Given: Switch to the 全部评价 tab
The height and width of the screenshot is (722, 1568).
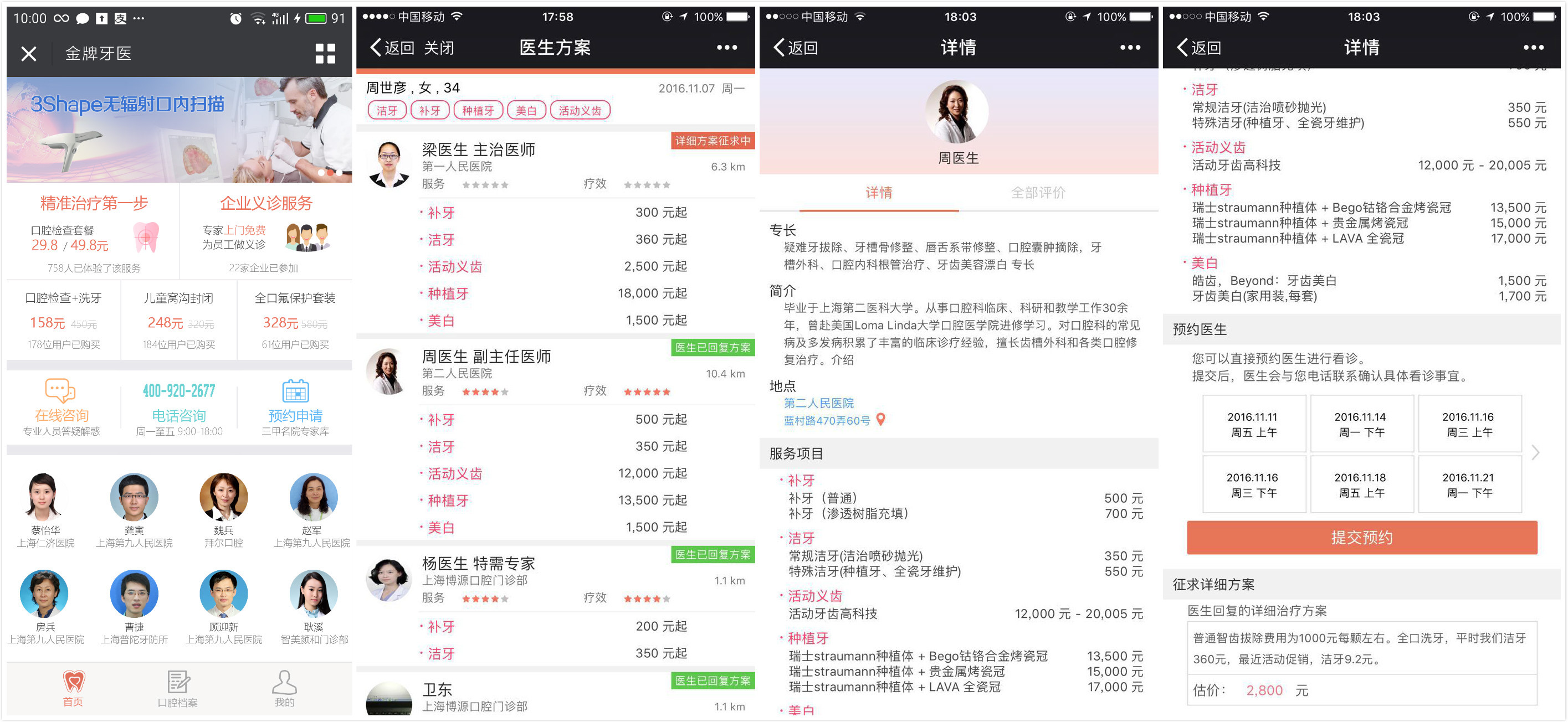Looking at the screenshot, I should coord(1038,193).
